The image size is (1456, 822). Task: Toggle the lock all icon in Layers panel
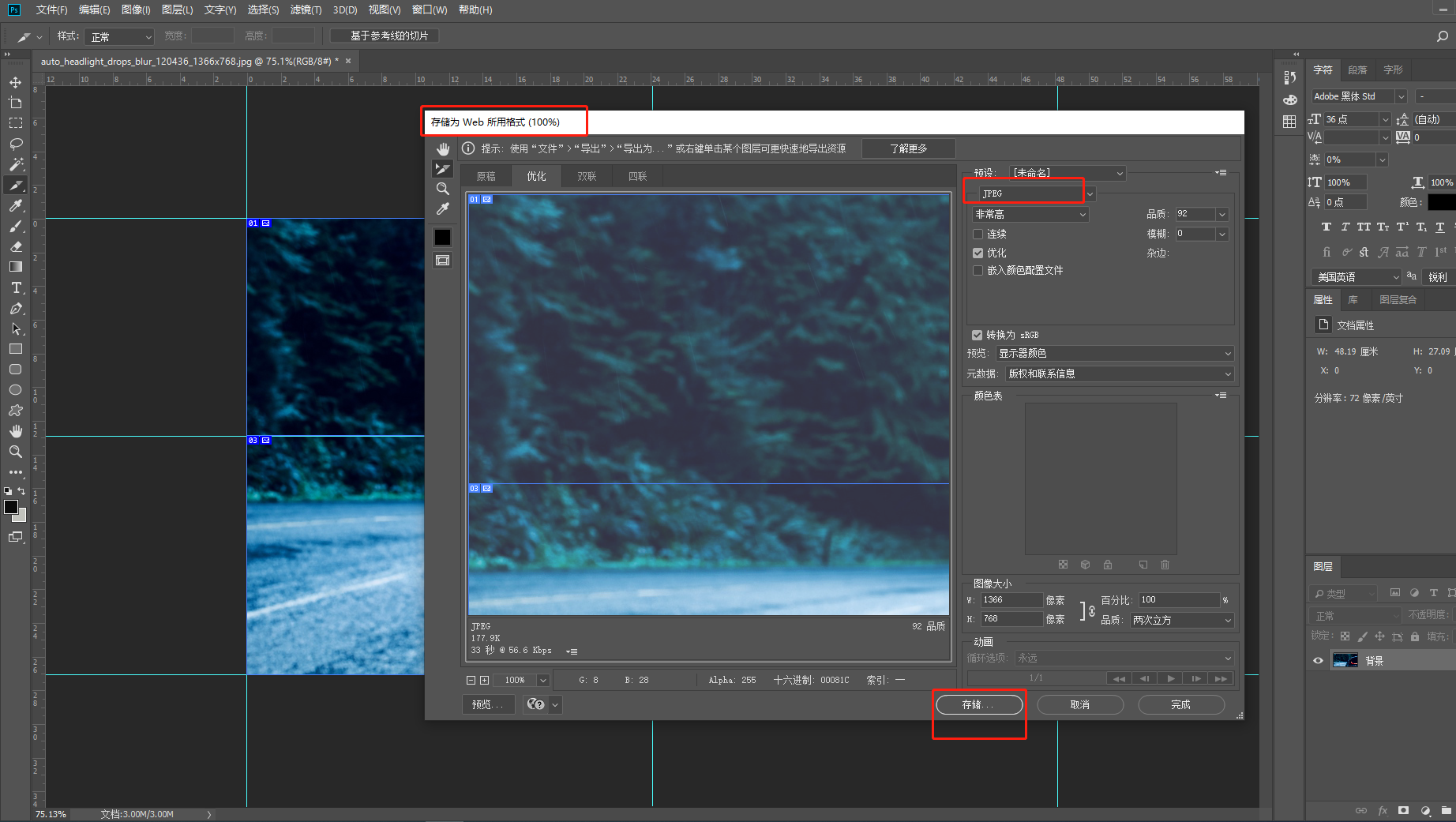[x=1415, y=636]
